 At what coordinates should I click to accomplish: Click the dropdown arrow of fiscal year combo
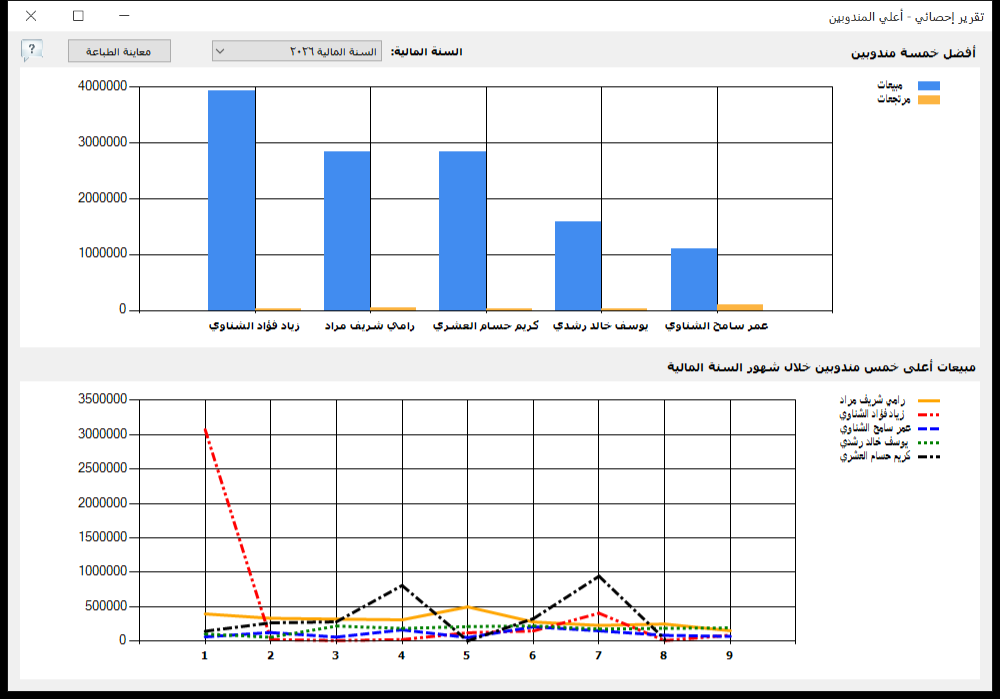pos(220,51)
